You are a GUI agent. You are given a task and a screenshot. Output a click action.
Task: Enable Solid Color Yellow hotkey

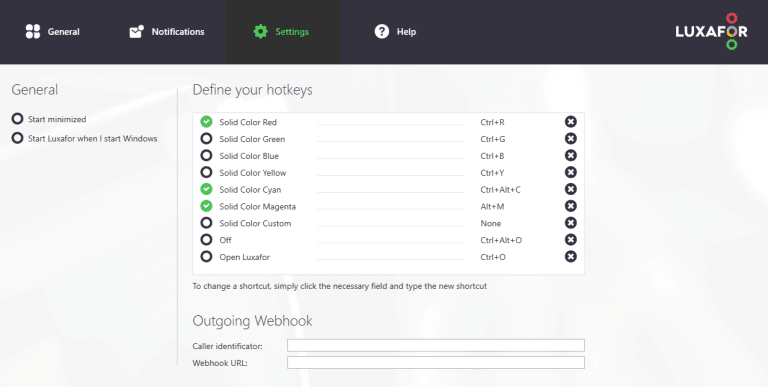tap(206, 172)
